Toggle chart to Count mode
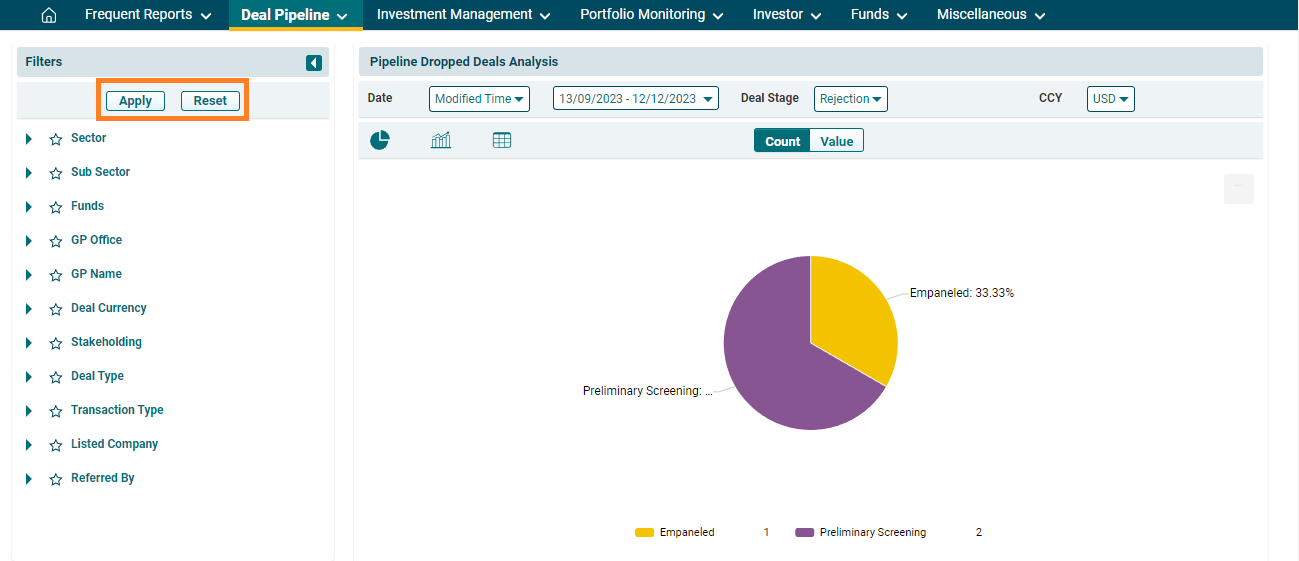Screen dimensions: 1299x561 coord(782,141)
